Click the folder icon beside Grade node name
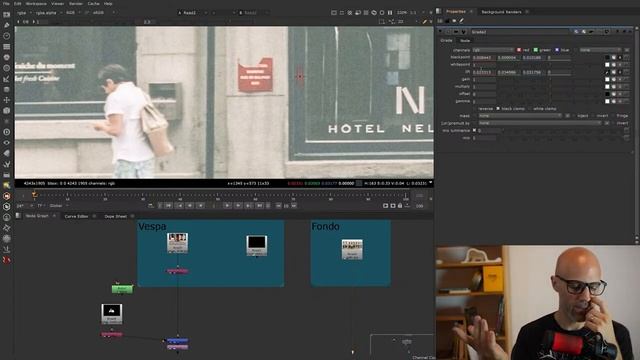640x360 pixels. (x=456, y=31)
